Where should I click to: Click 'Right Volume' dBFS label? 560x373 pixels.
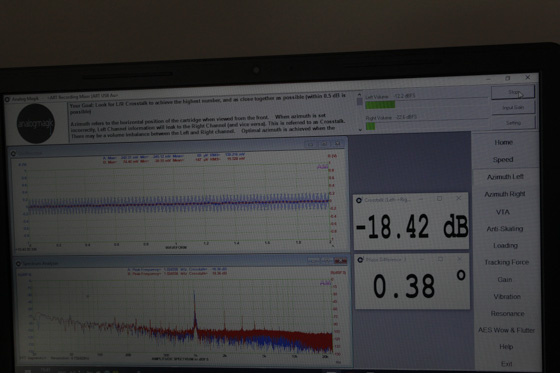[x=391, y=118]
